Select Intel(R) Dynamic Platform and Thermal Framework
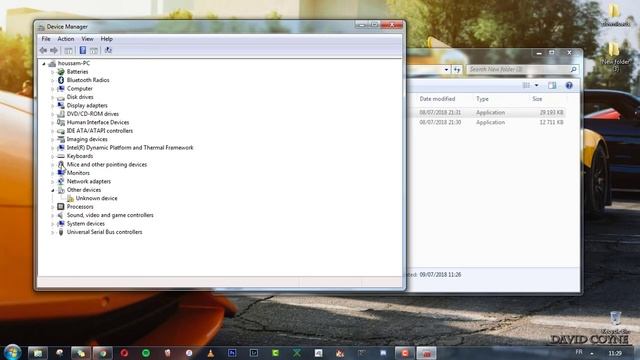This screenshot has width=640, height=360. [130, 148]
